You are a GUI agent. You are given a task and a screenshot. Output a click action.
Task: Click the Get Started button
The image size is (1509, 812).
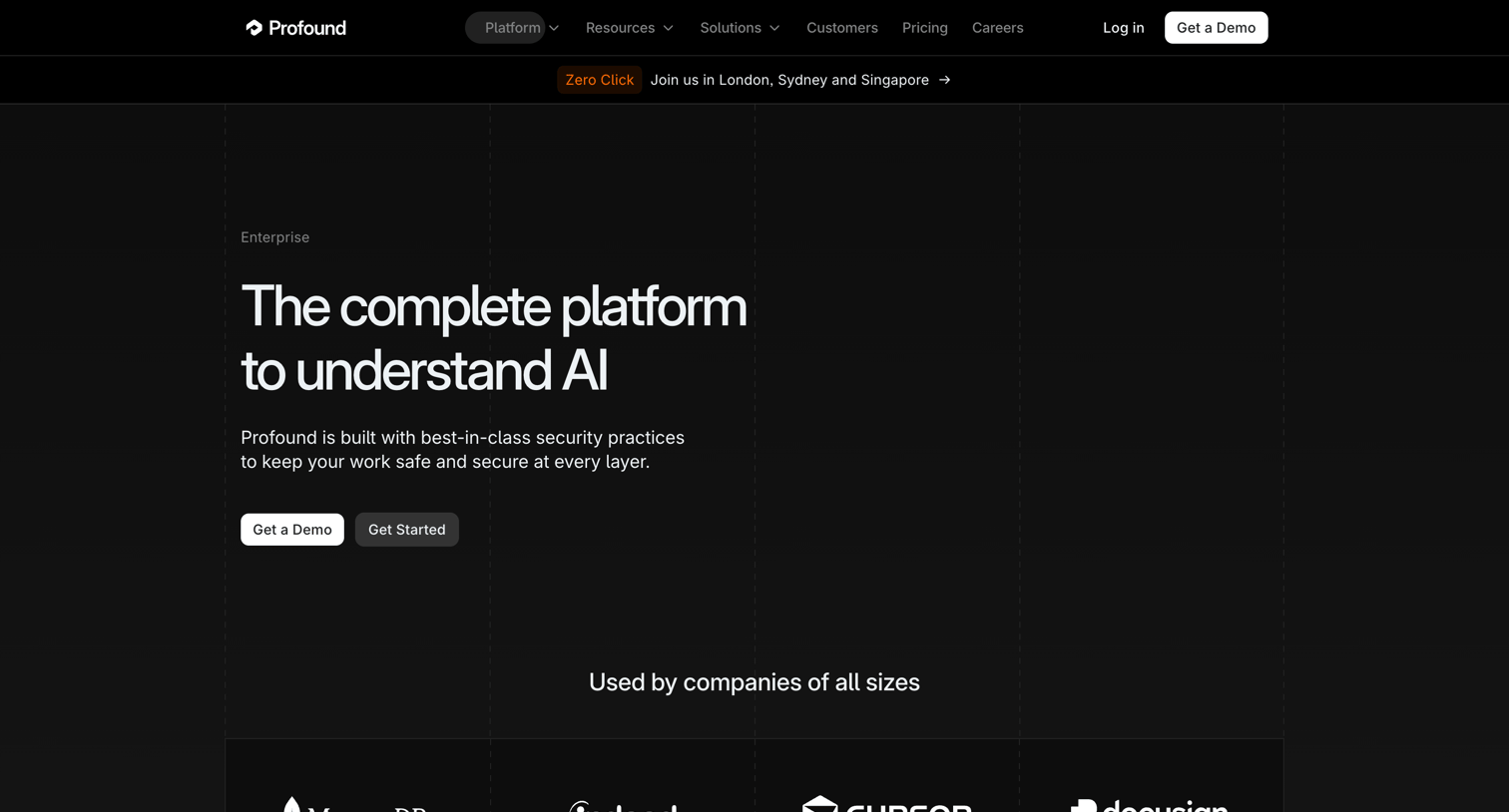407,530
